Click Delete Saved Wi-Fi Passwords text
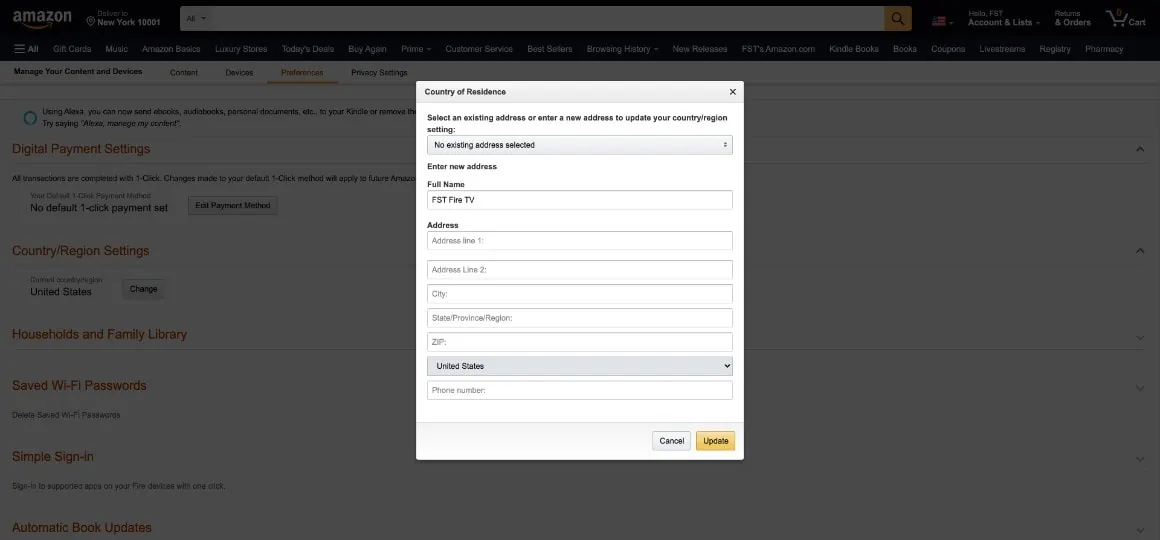 [x=66, y=415]
